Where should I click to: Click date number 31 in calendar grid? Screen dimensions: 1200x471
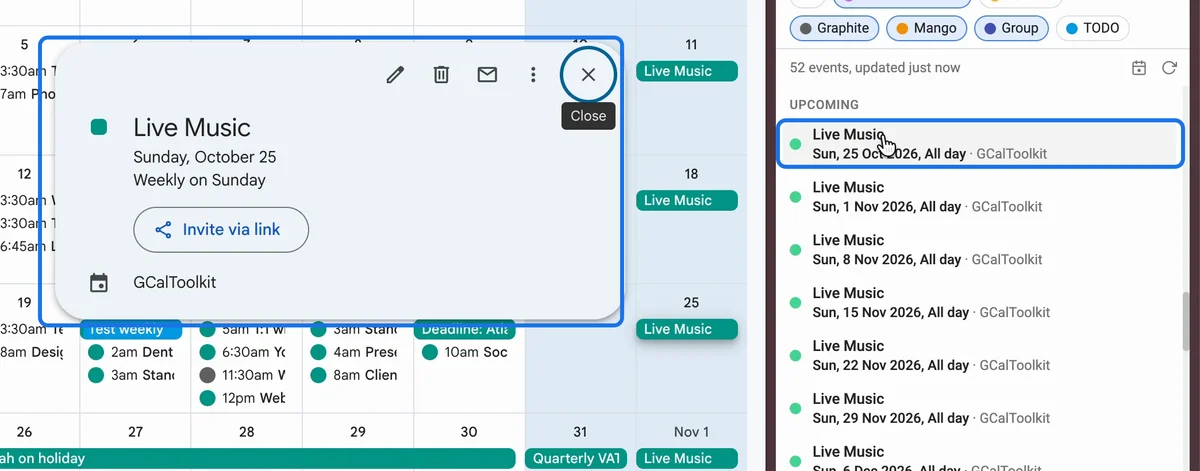580,432
